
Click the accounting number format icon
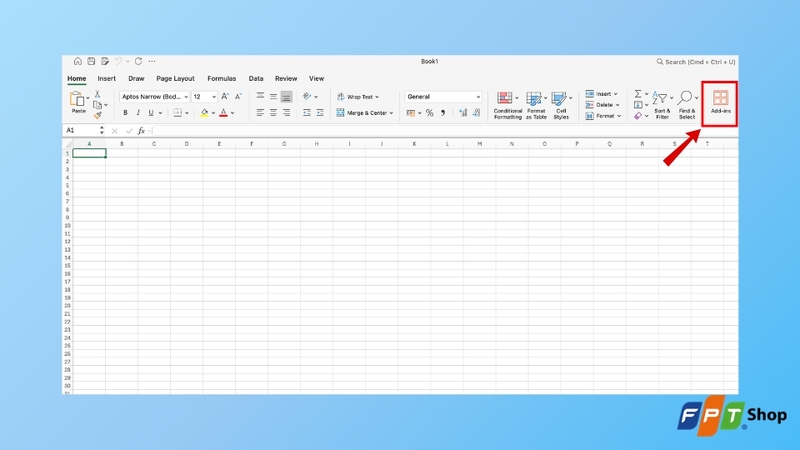tap(411, 113)
